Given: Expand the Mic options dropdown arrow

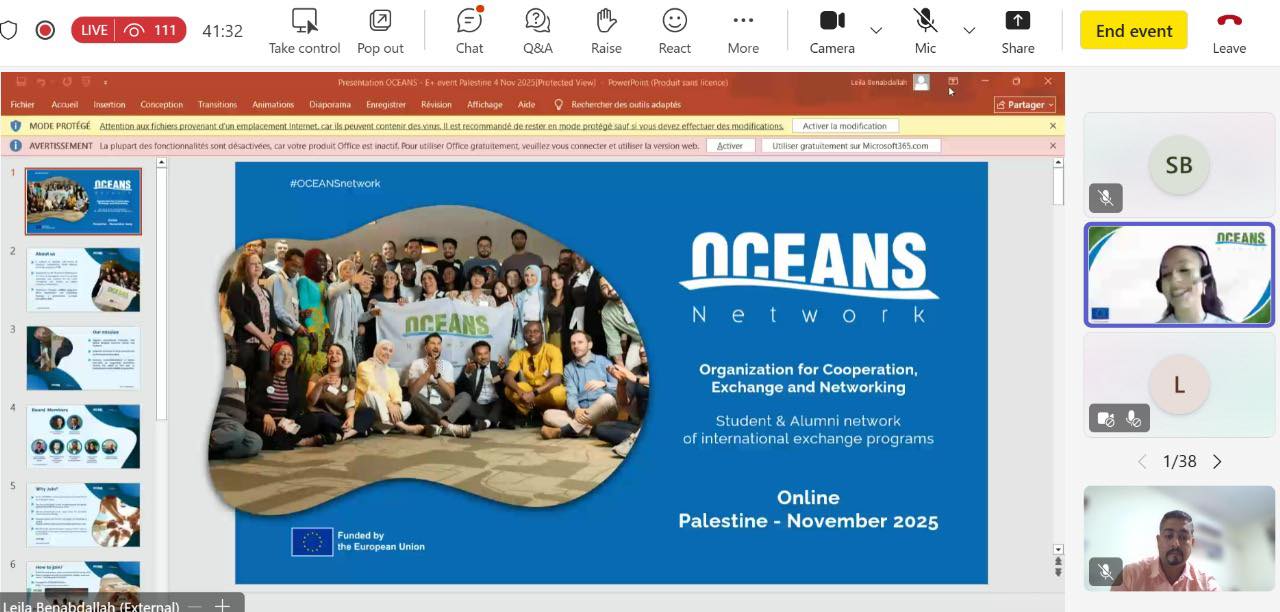Looking at the screenshot, I should (x=969, y=31).
